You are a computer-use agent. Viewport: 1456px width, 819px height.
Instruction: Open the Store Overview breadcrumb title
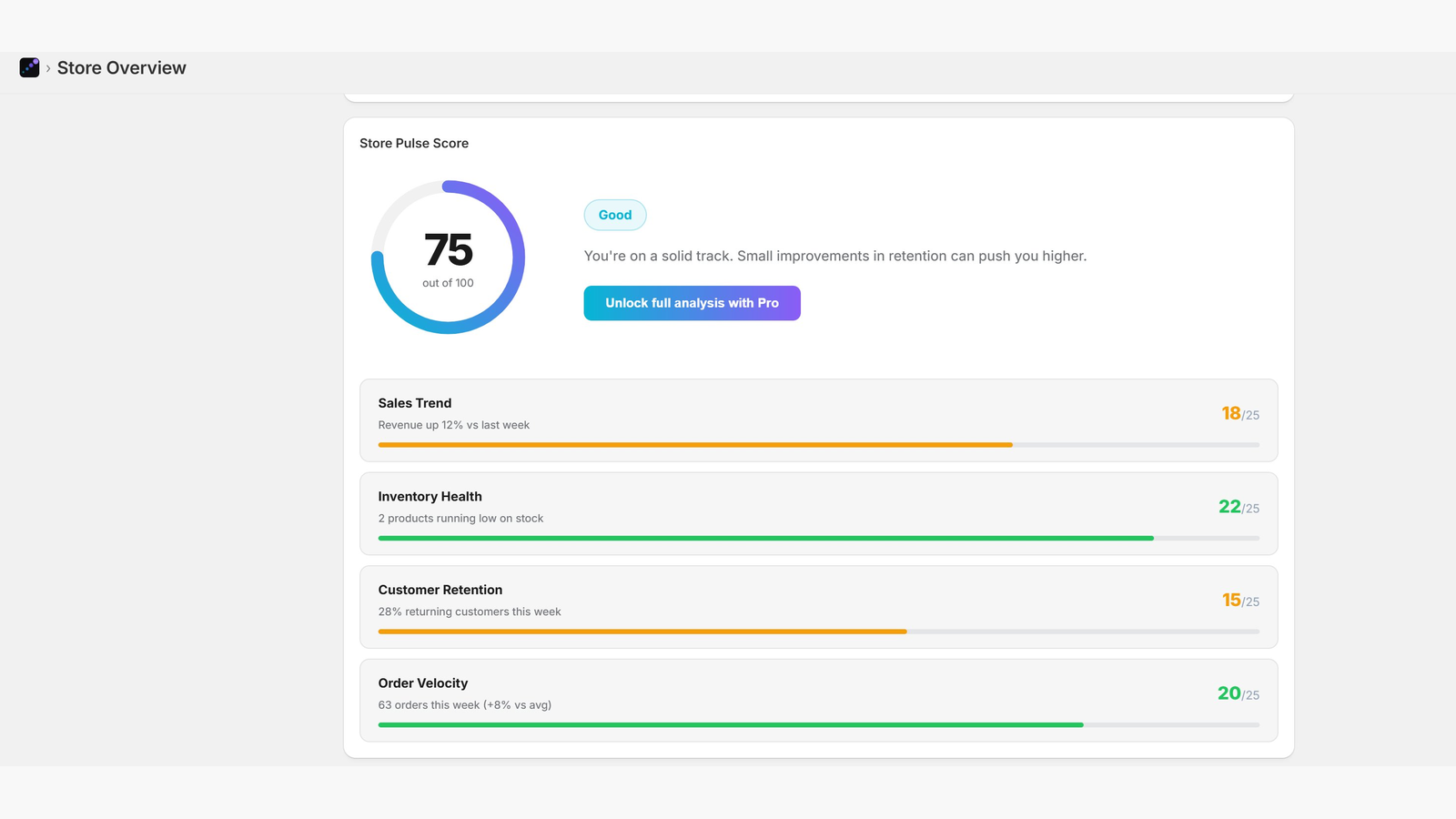(x=121, y=67)
